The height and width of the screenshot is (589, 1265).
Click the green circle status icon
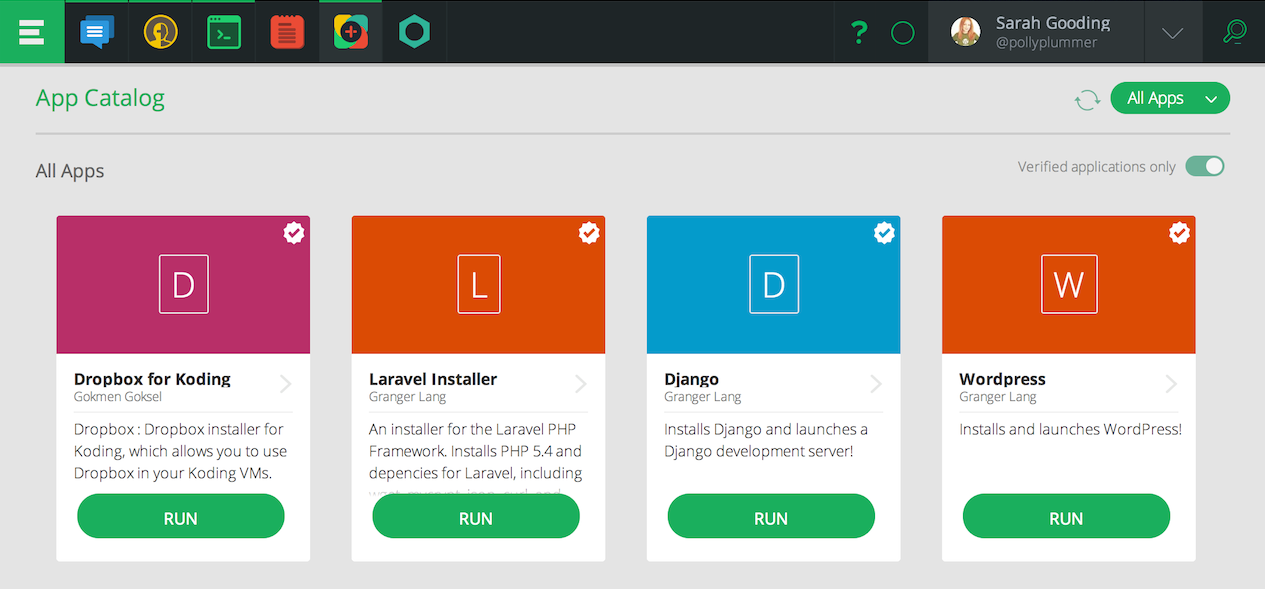902,31
